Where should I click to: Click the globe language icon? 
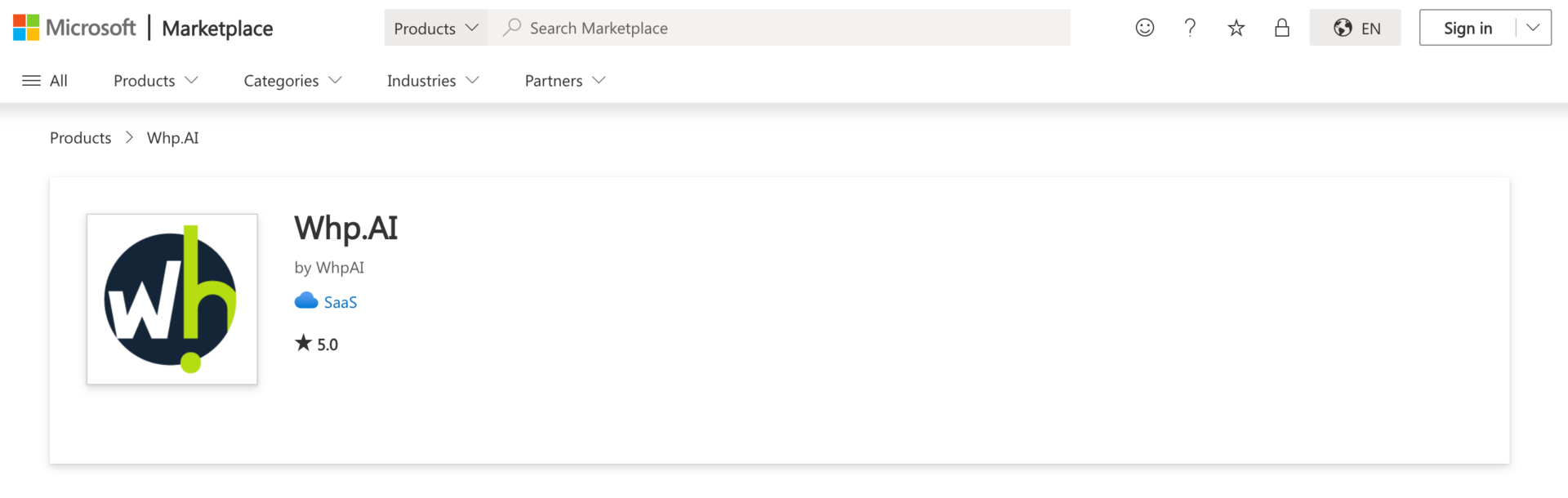(x=1342, y=27)
